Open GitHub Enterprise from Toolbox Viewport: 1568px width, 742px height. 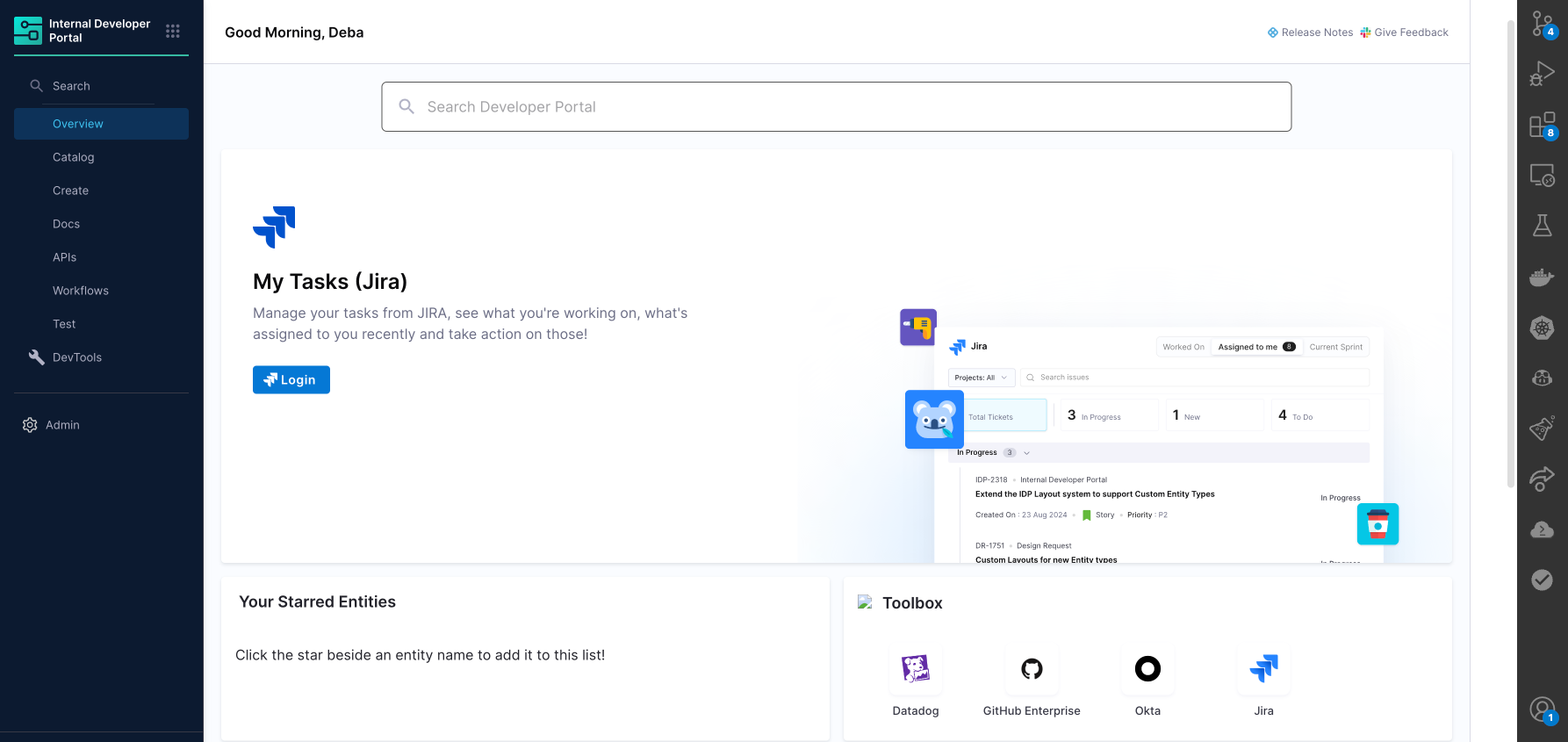(x=1032, y=669)
